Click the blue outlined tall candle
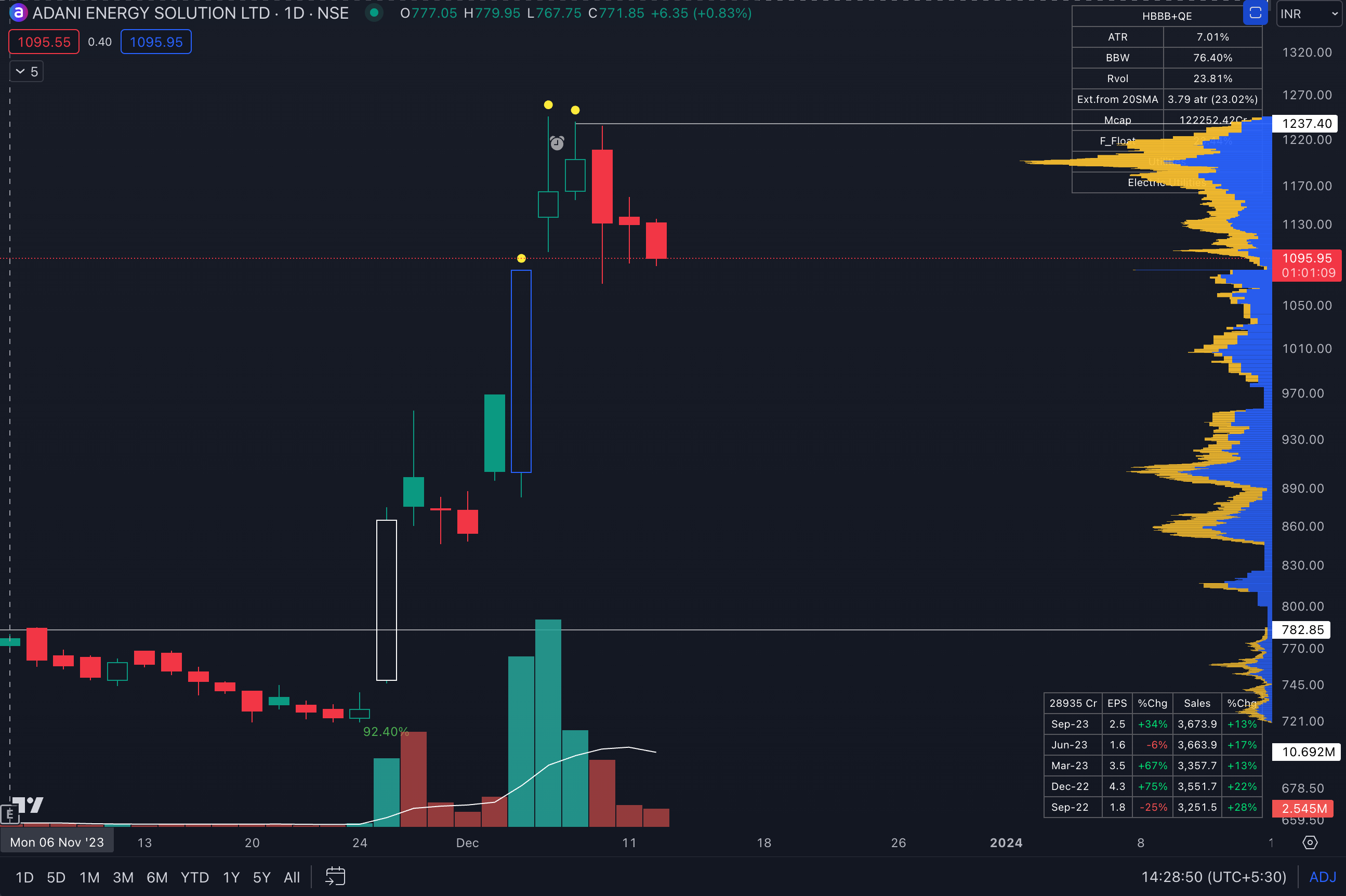The width and height of the screenshot is (1346, 896). click(521, 372)
